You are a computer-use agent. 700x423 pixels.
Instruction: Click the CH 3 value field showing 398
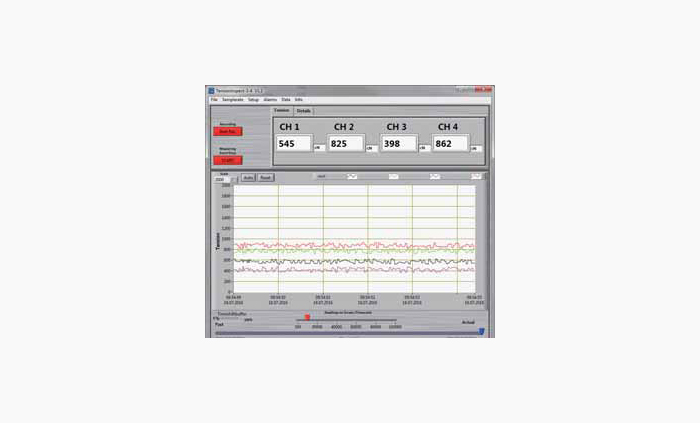click(398, 144)
